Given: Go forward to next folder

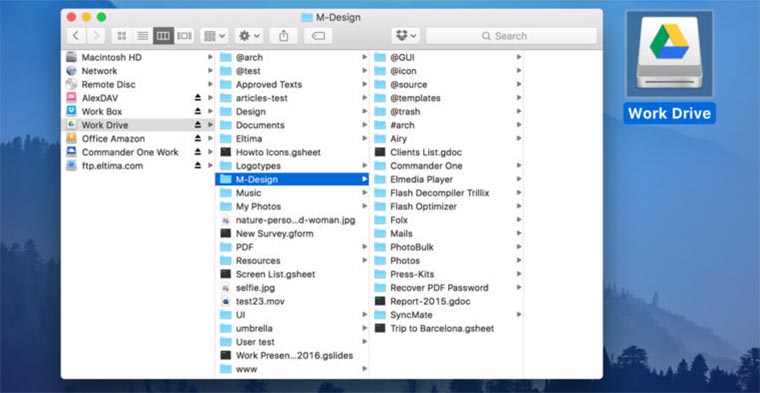Looking at the screenshot, I should click(96, 36).
